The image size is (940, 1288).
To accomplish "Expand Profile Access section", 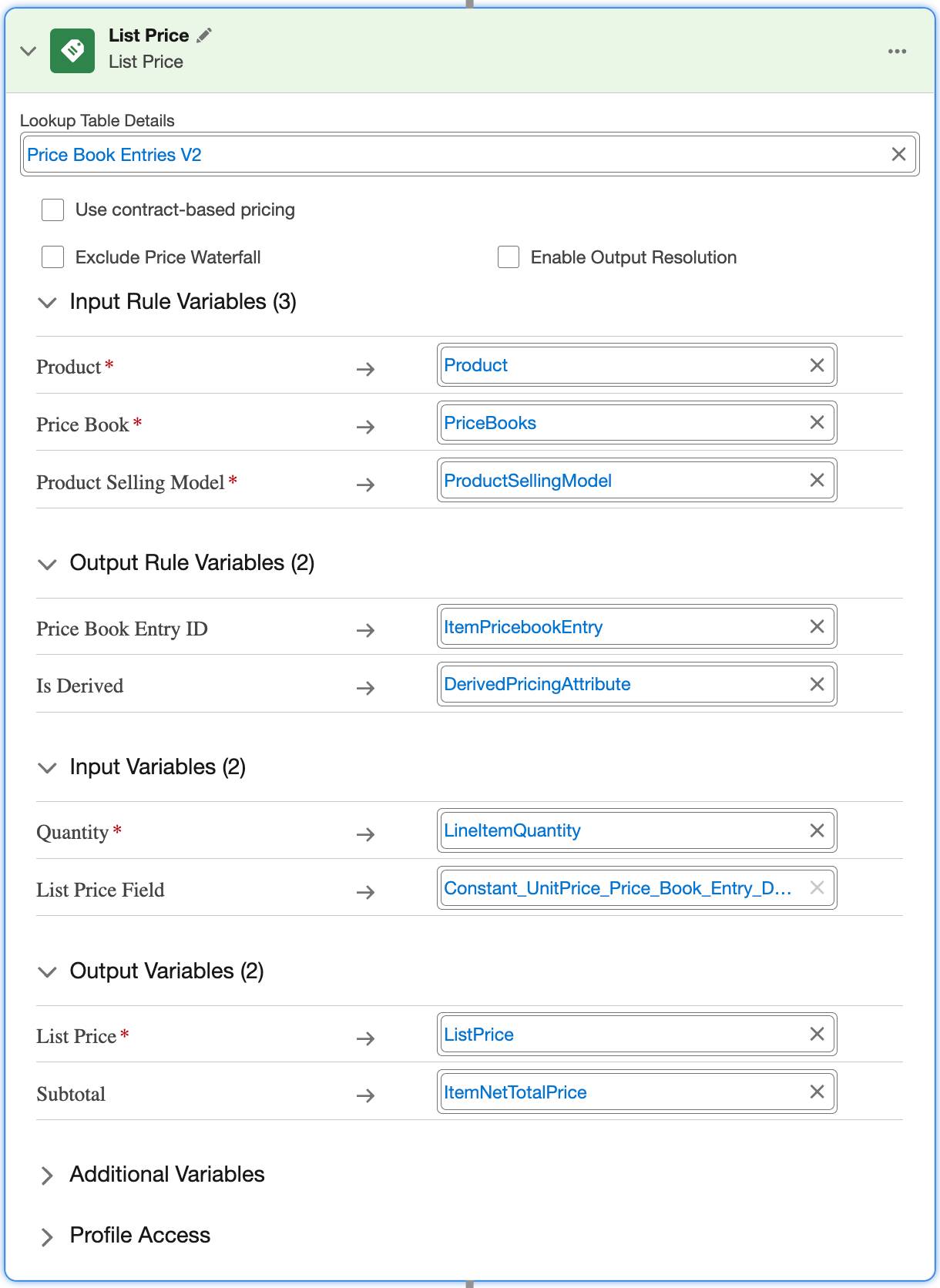I will 47,1236.
